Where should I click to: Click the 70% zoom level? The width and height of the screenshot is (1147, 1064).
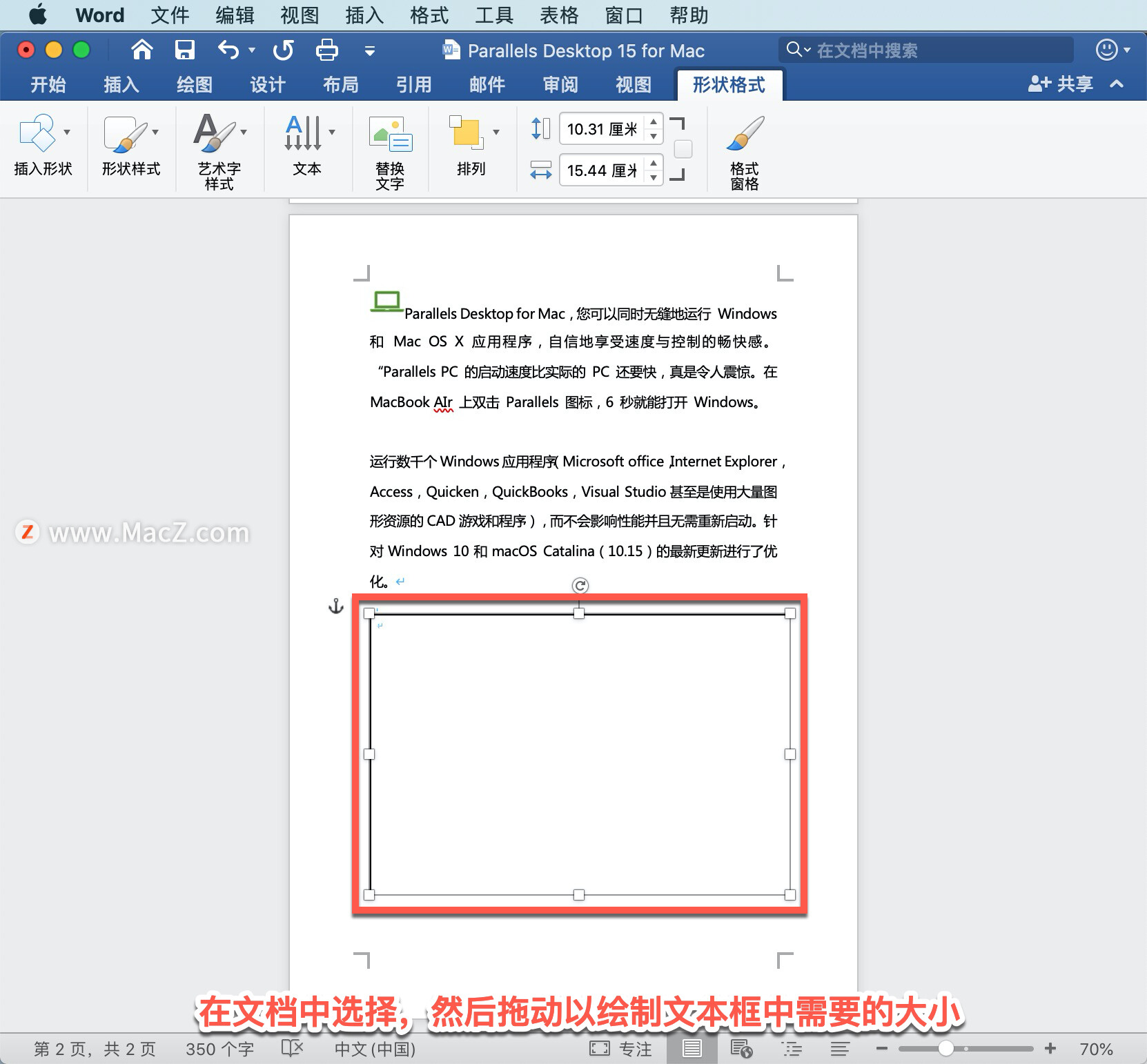coord(1096,1049)
